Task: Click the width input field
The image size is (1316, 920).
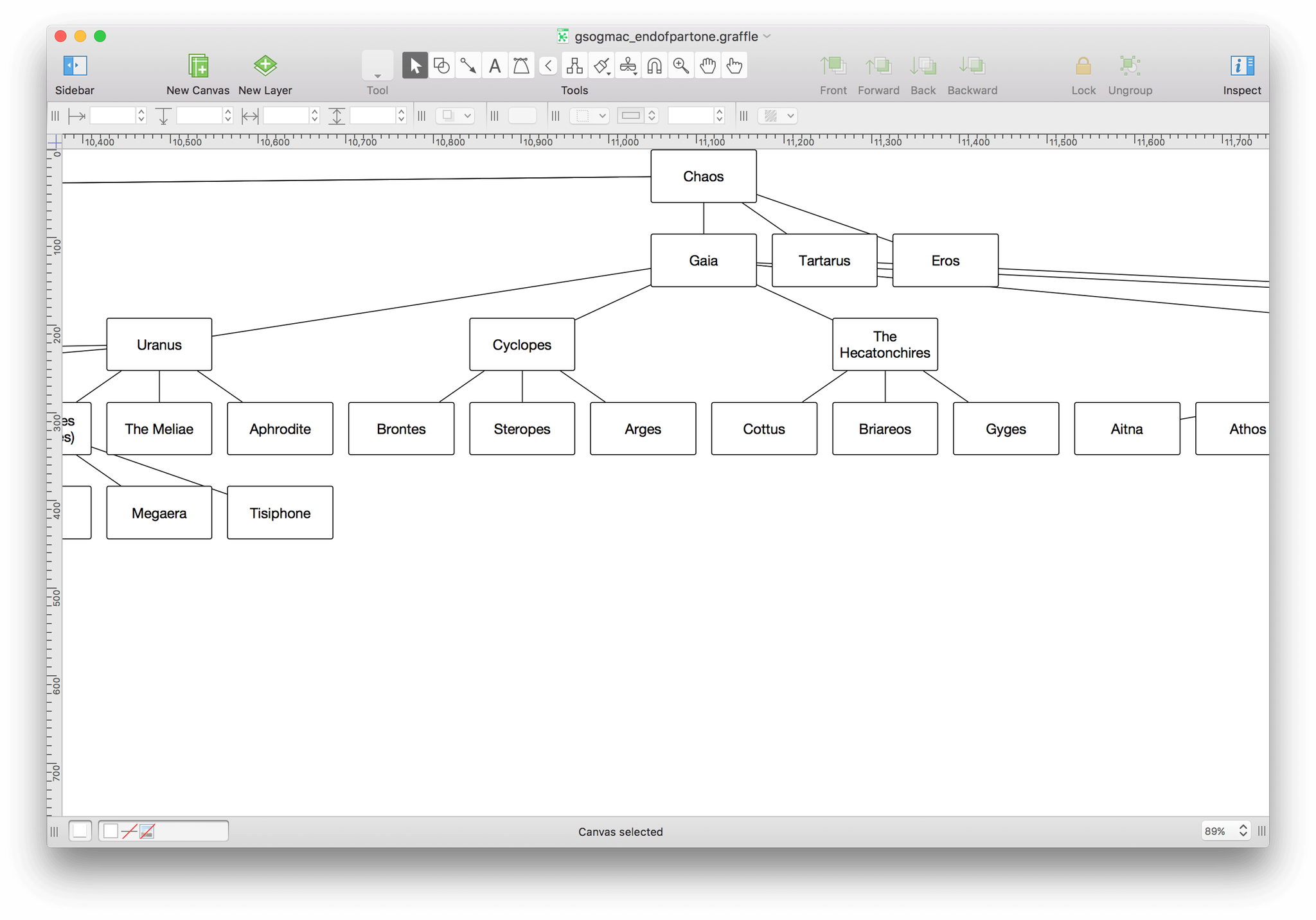Action: click(x=286, y=116)
